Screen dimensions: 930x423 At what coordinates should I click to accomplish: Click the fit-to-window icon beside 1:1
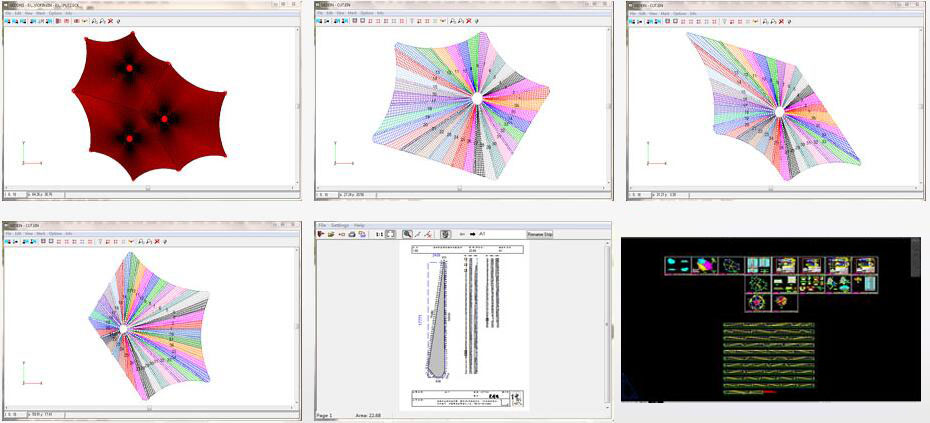coord(392,234)
